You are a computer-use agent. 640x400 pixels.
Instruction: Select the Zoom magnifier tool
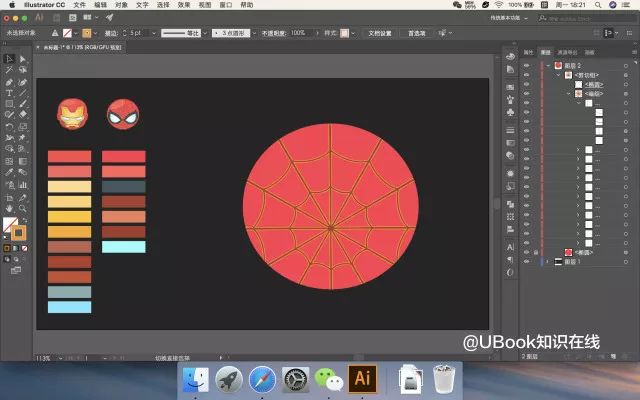pos(23,209)
